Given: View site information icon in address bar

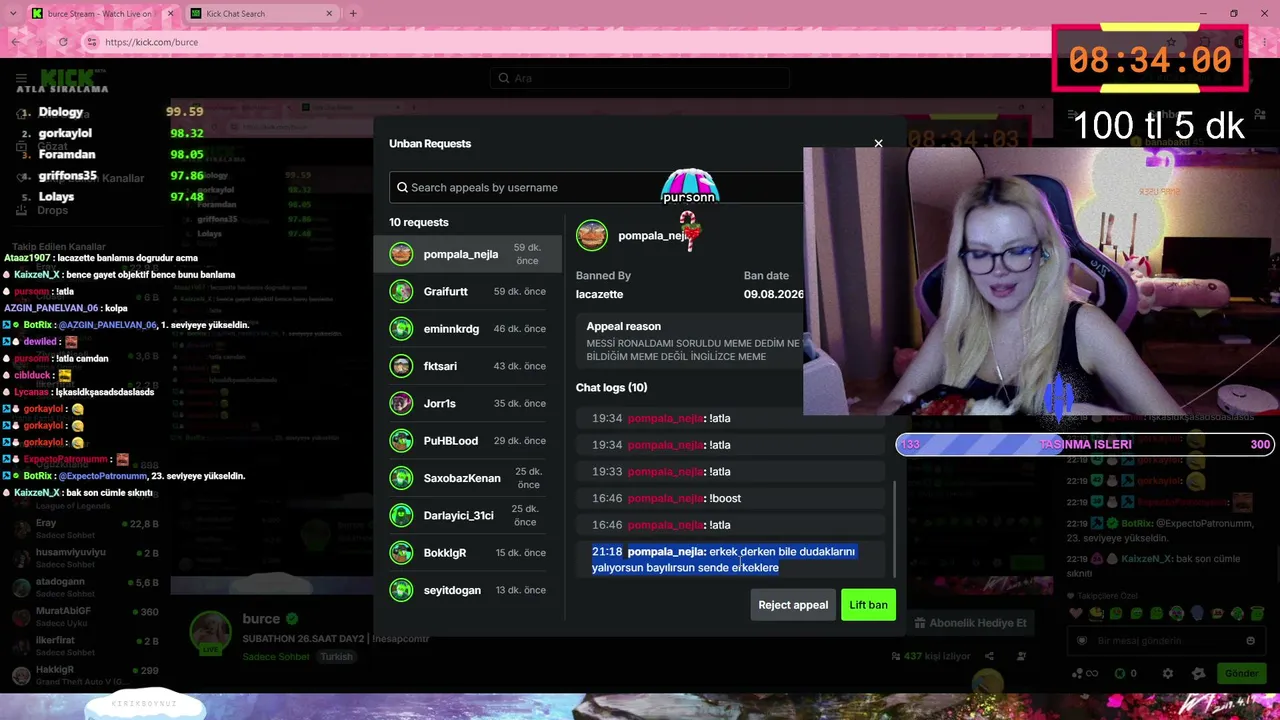Looking at the screenshot, I should coord(92,42).
